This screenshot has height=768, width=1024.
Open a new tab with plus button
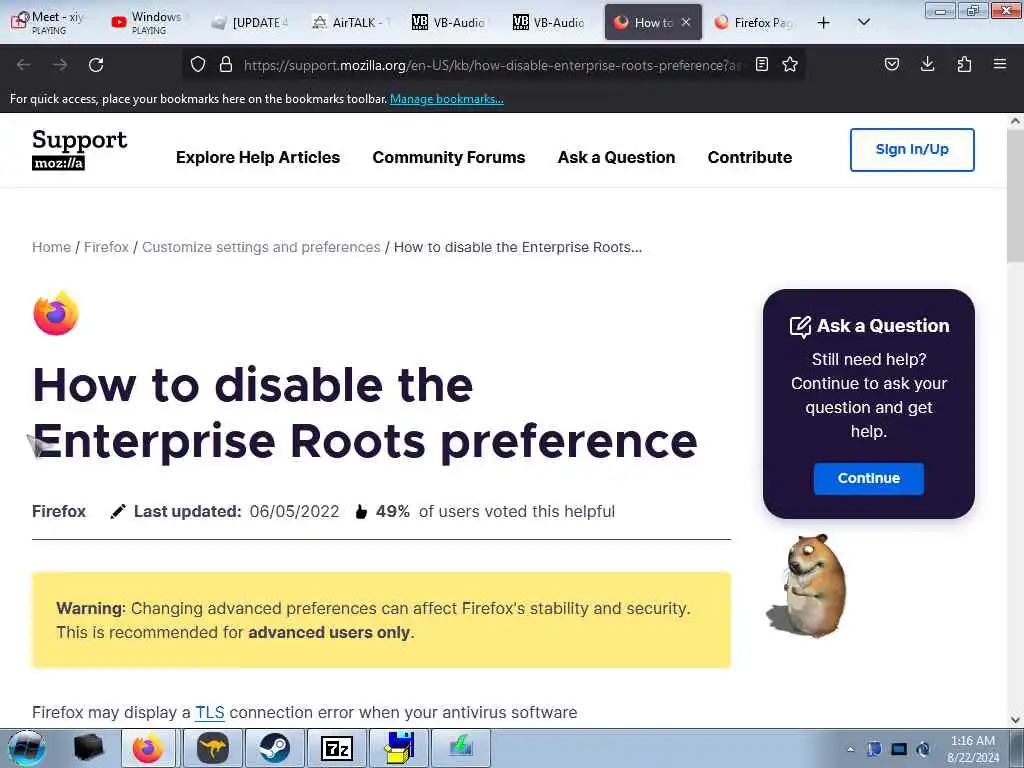click(x=824, y=23)
